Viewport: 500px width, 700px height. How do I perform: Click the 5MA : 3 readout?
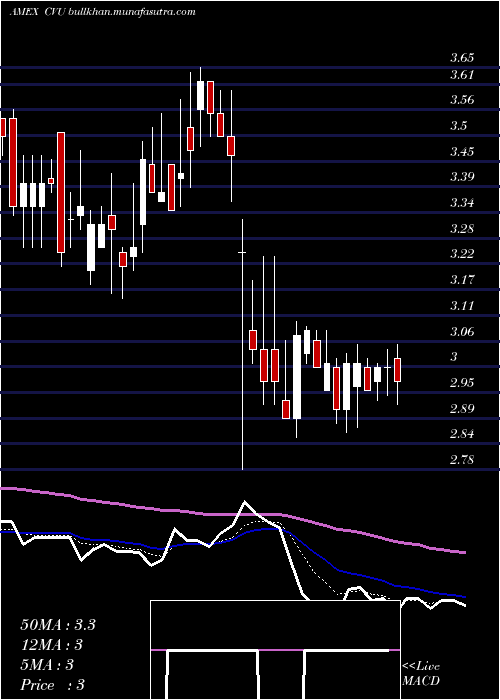[x=47, y=665]
